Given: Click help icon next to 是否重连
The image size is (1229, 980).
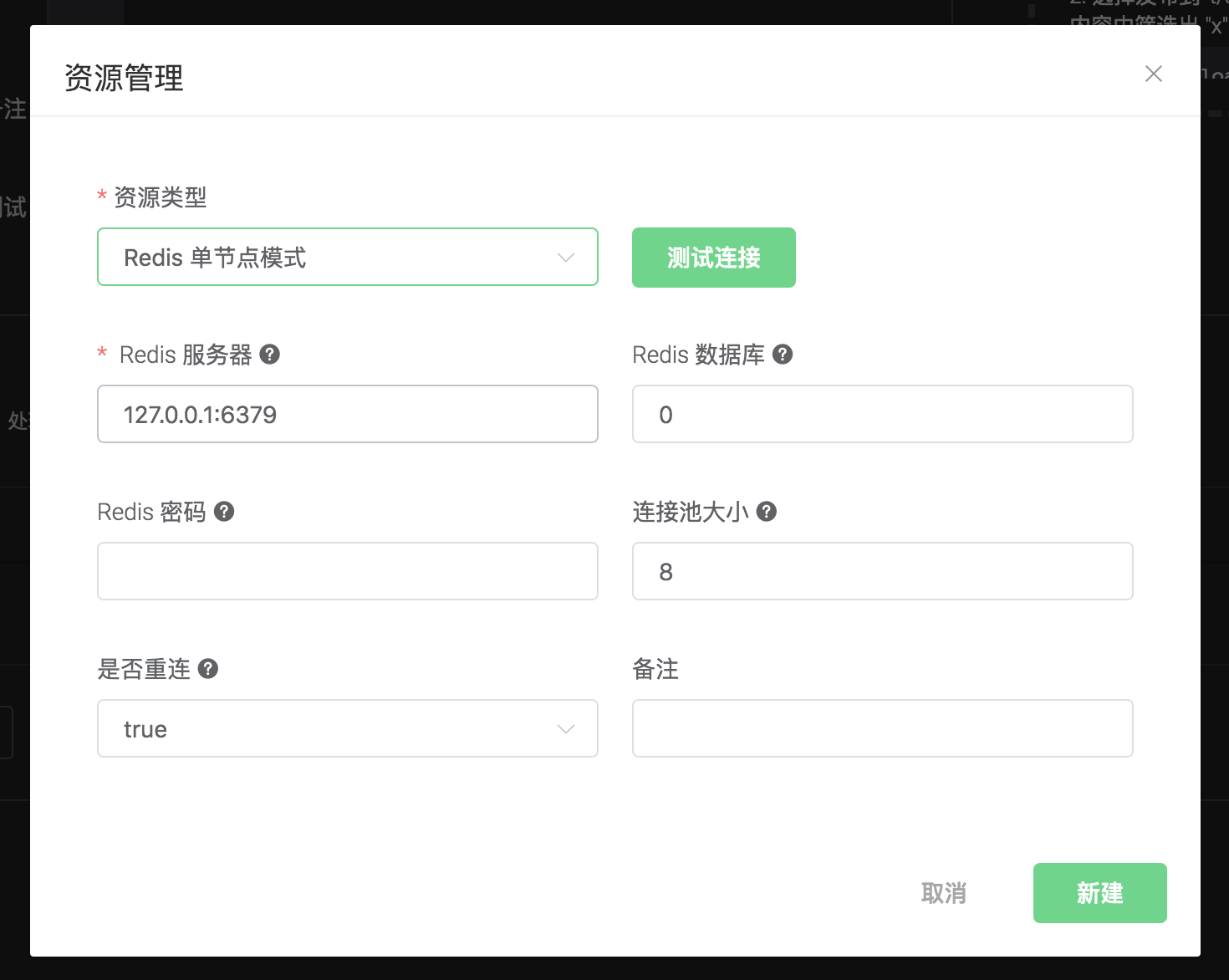Looking at the screenshot, I should click(208, 669).
